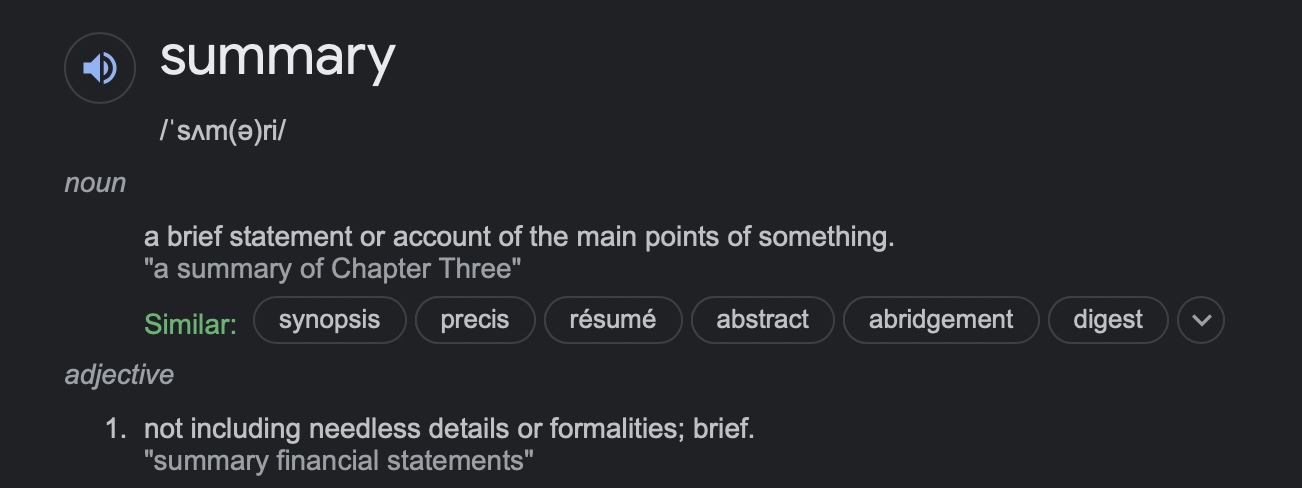Viewport: 1302px width, 488px height.
Task: Click the adjective part-of-speech label
Action: tap(119, 375)
